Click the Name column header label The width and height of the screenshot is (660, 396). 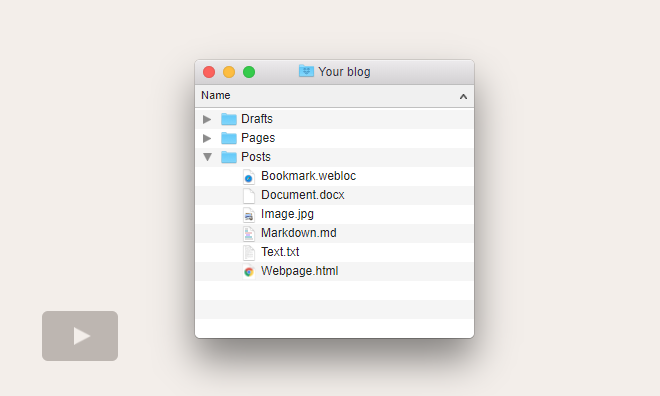point(216,96)
